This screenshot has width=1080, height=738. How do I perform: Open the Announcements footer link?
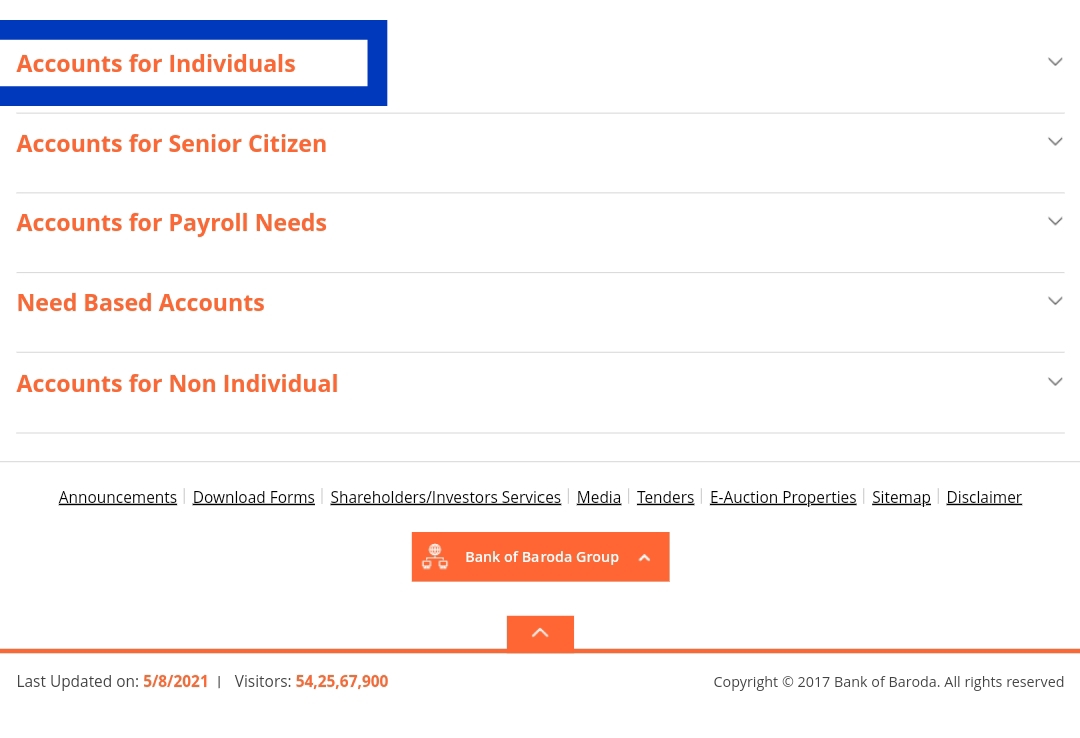118,497
